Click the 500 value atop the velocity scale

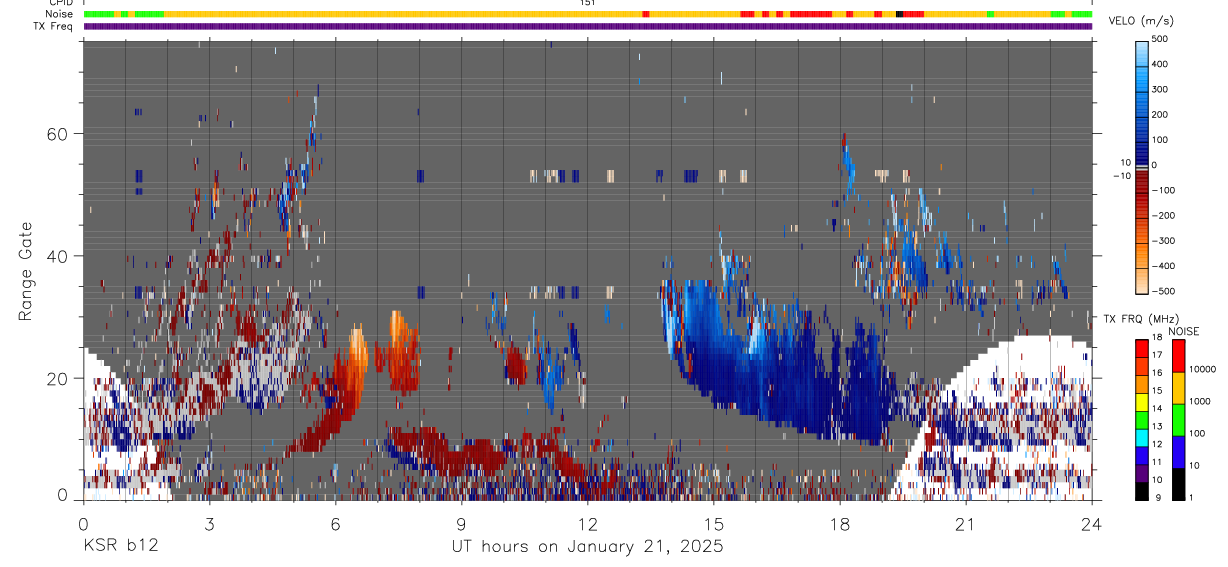1161,39
